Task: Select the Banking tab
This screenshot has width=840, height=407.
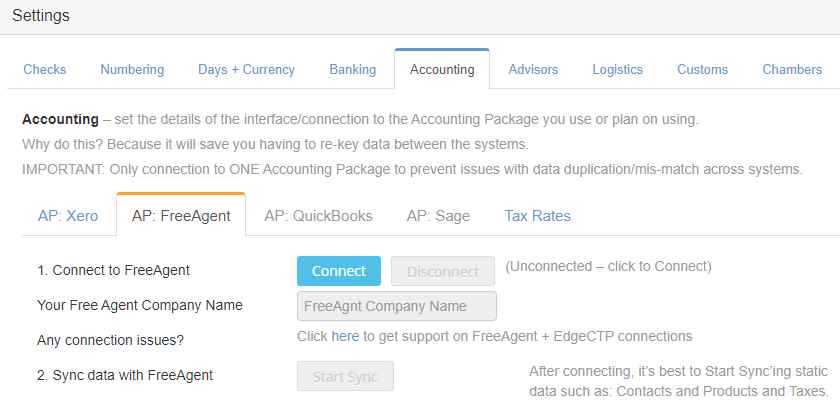Action: click(352, 70)
